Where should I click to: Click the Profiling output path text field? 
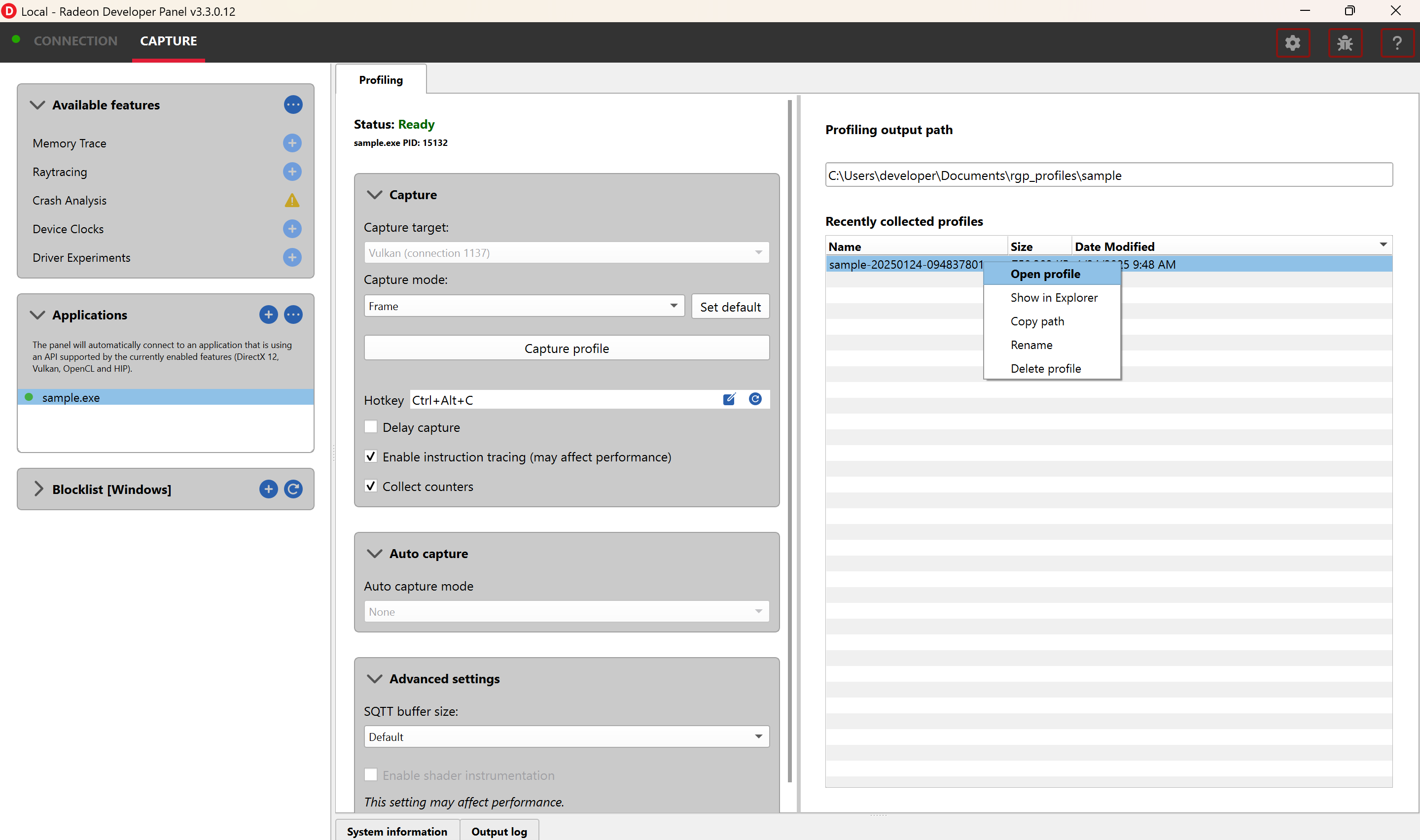click(1108, 175)
